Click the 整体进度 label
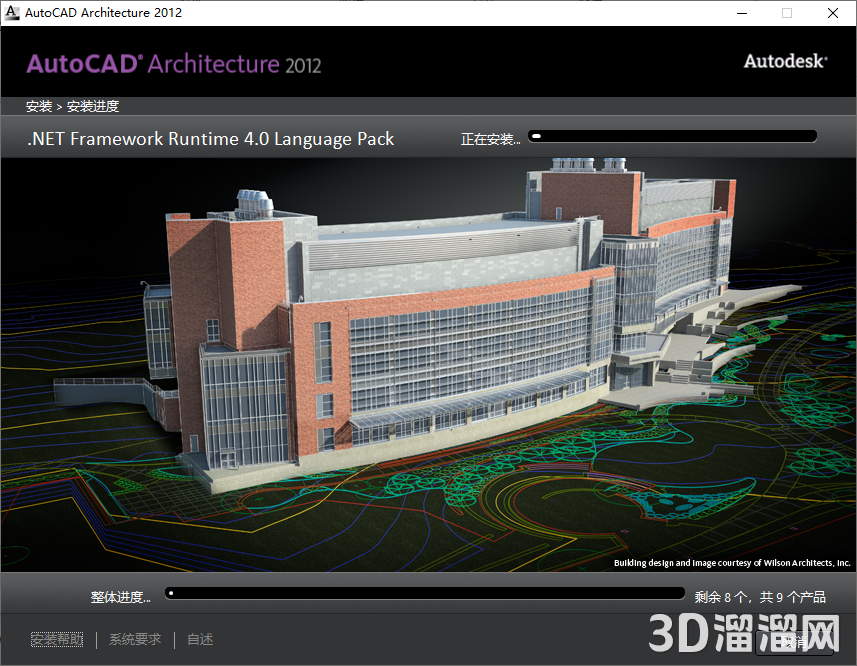 [x=120, y=597]
